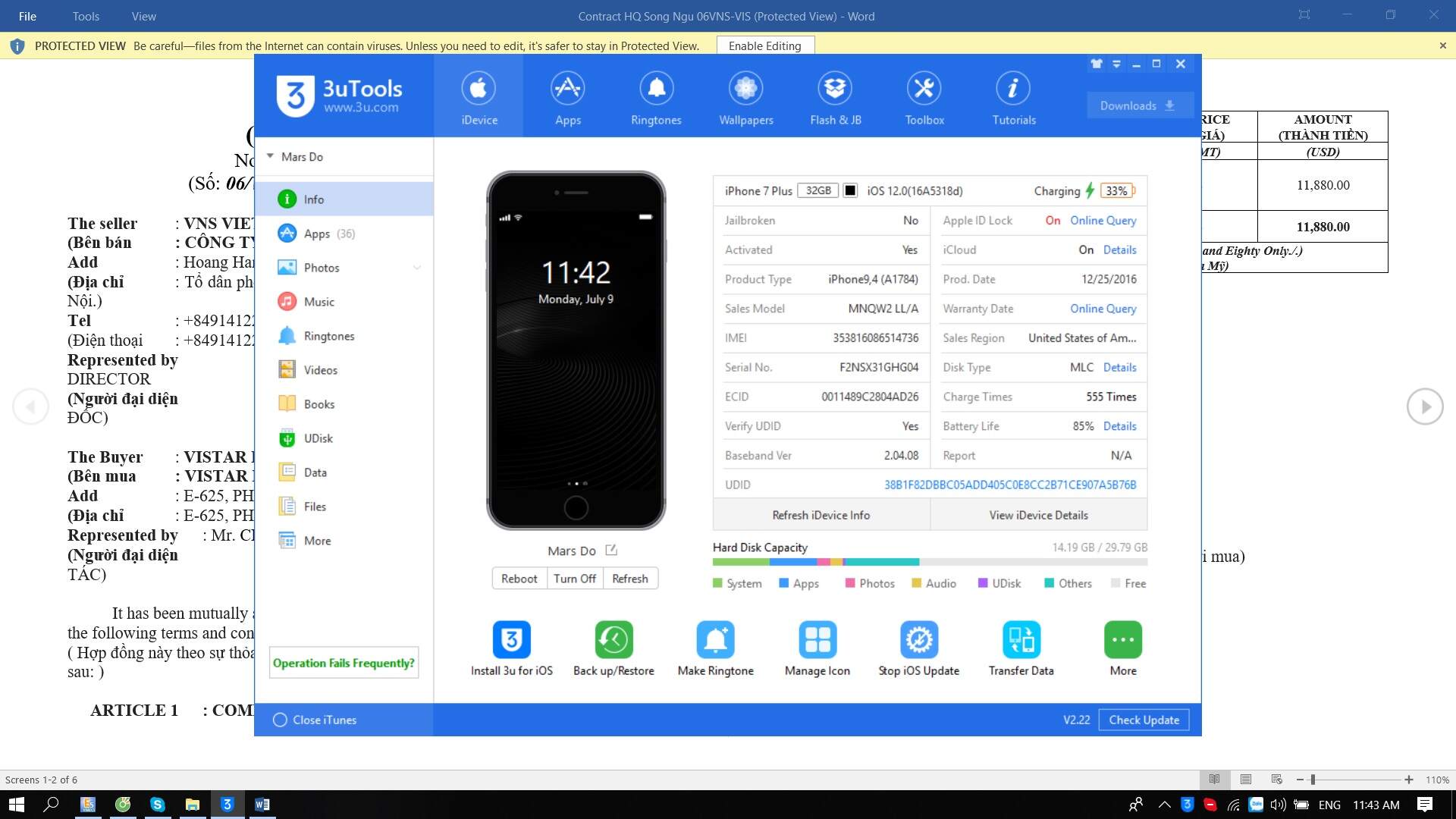Open Apps (36) in the sidebar

pyautogui.click(x=344, y=234)
